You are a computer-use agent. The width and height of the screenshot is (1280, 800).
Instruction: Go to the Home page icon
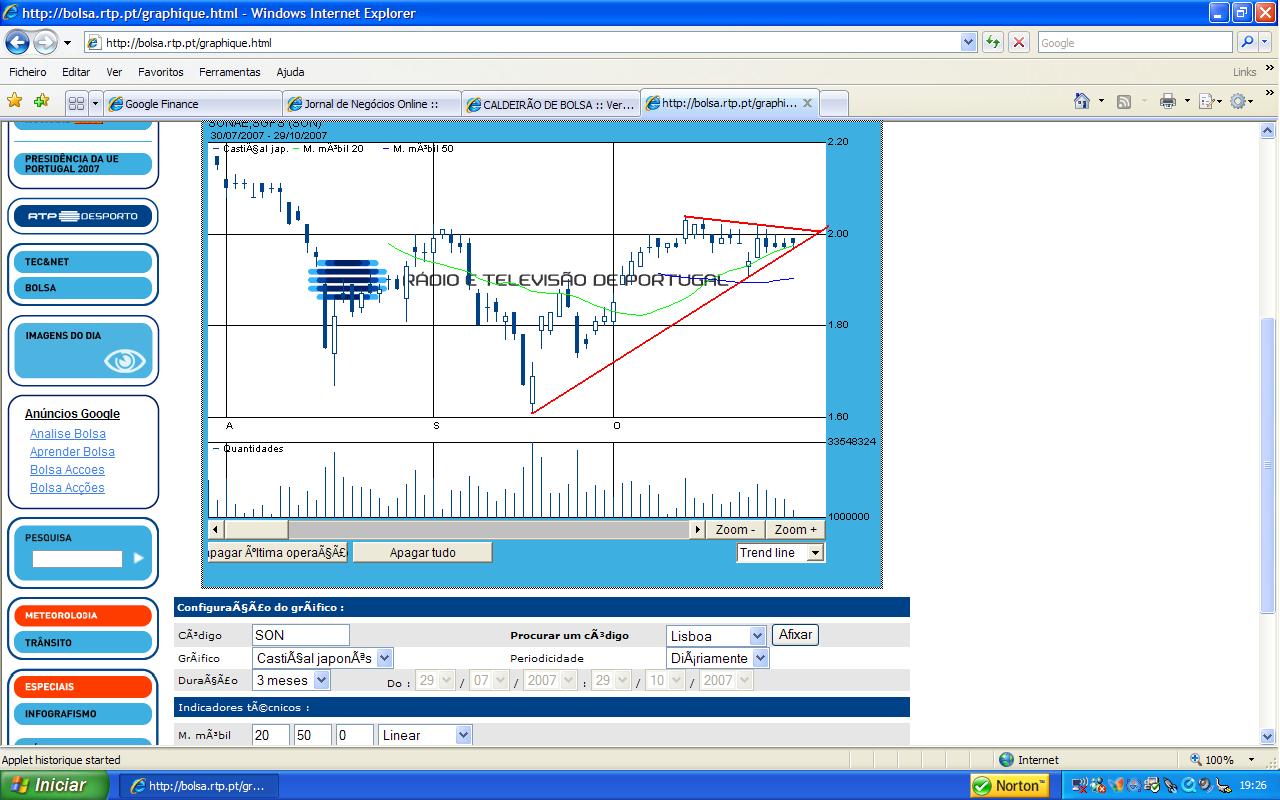click(1081, 101)
